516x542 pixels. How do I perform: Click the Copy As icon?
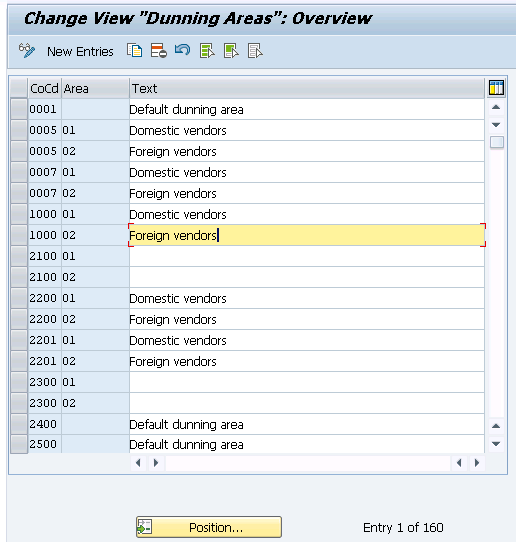[x=134, y=50]
